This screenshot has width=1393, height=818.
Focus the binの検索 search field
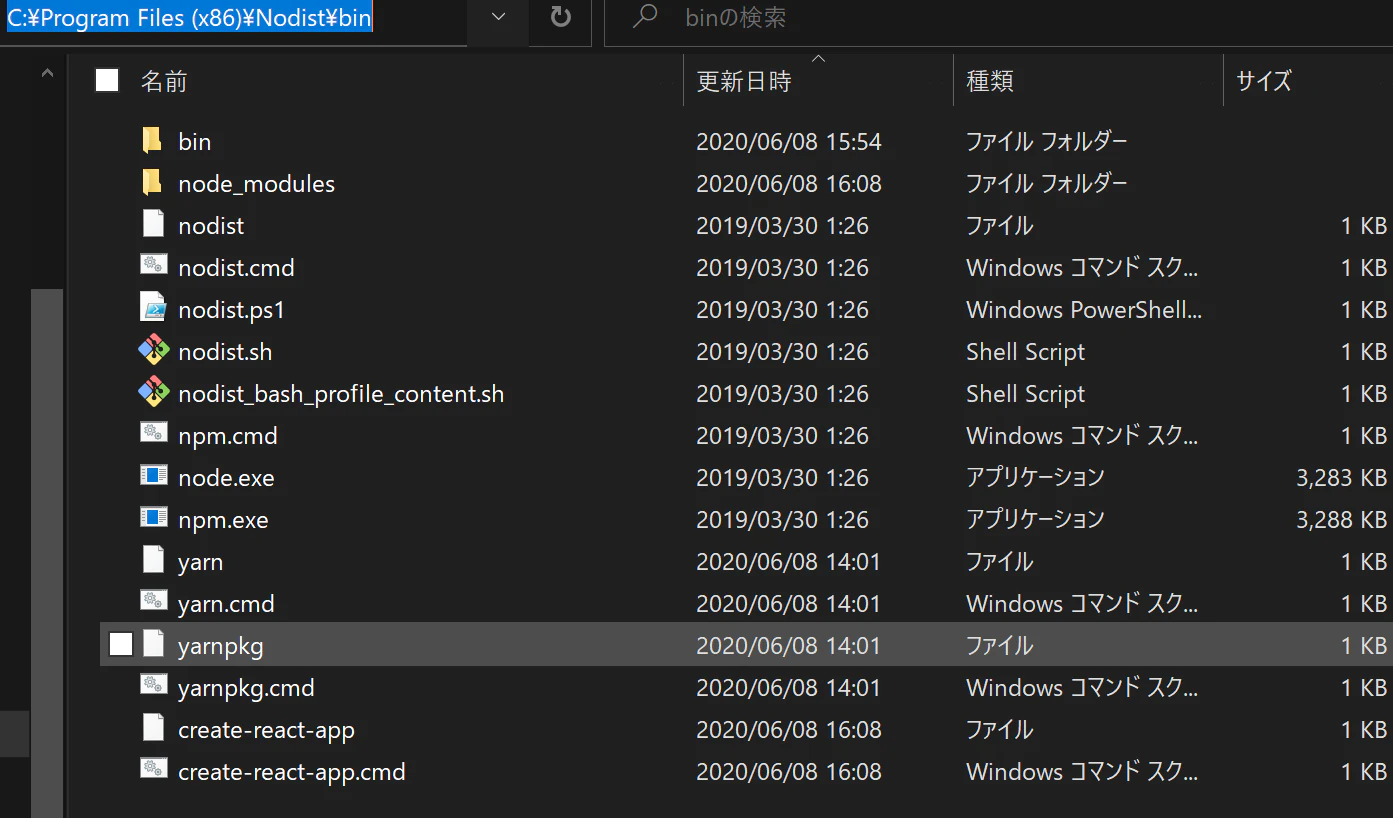[1000, 19]
